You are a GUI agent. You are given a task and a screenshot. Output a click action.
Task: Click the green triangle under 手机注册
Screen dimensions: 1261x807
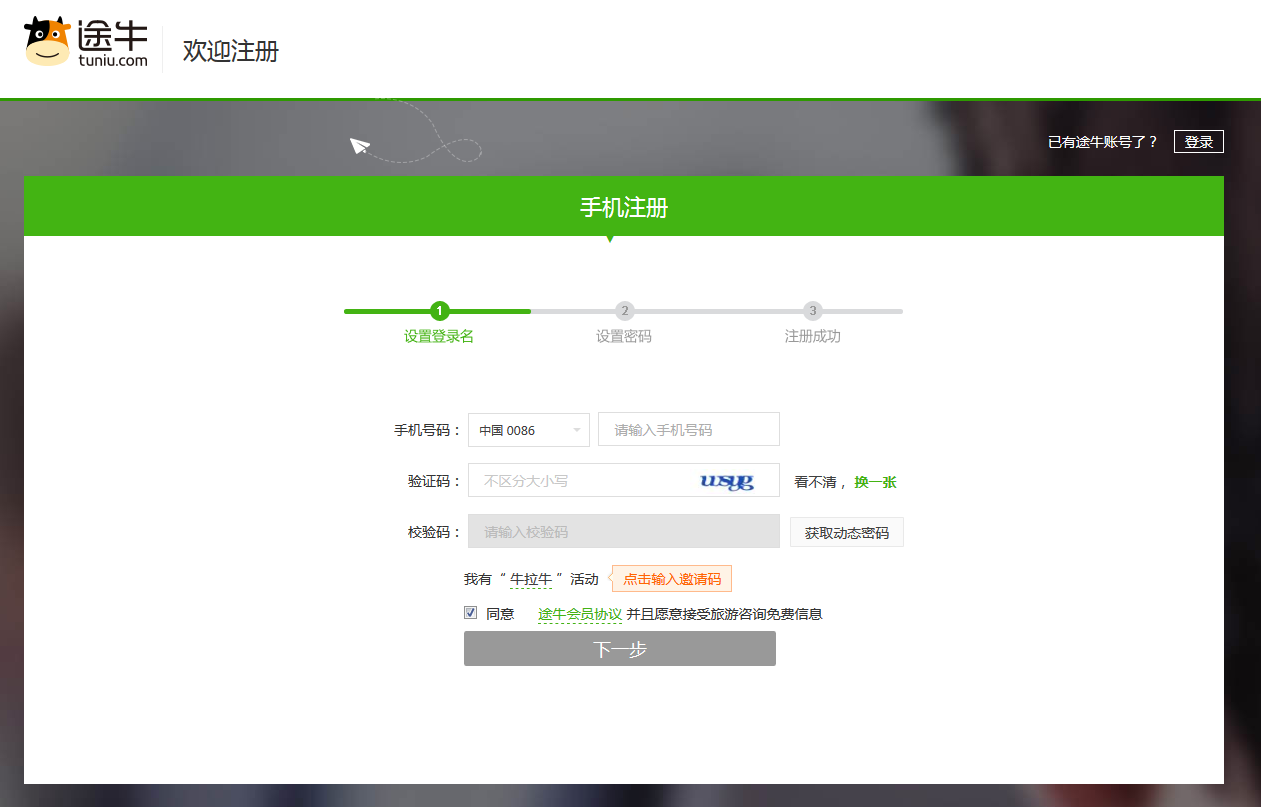pyautogui.click(x=610, y=239)
